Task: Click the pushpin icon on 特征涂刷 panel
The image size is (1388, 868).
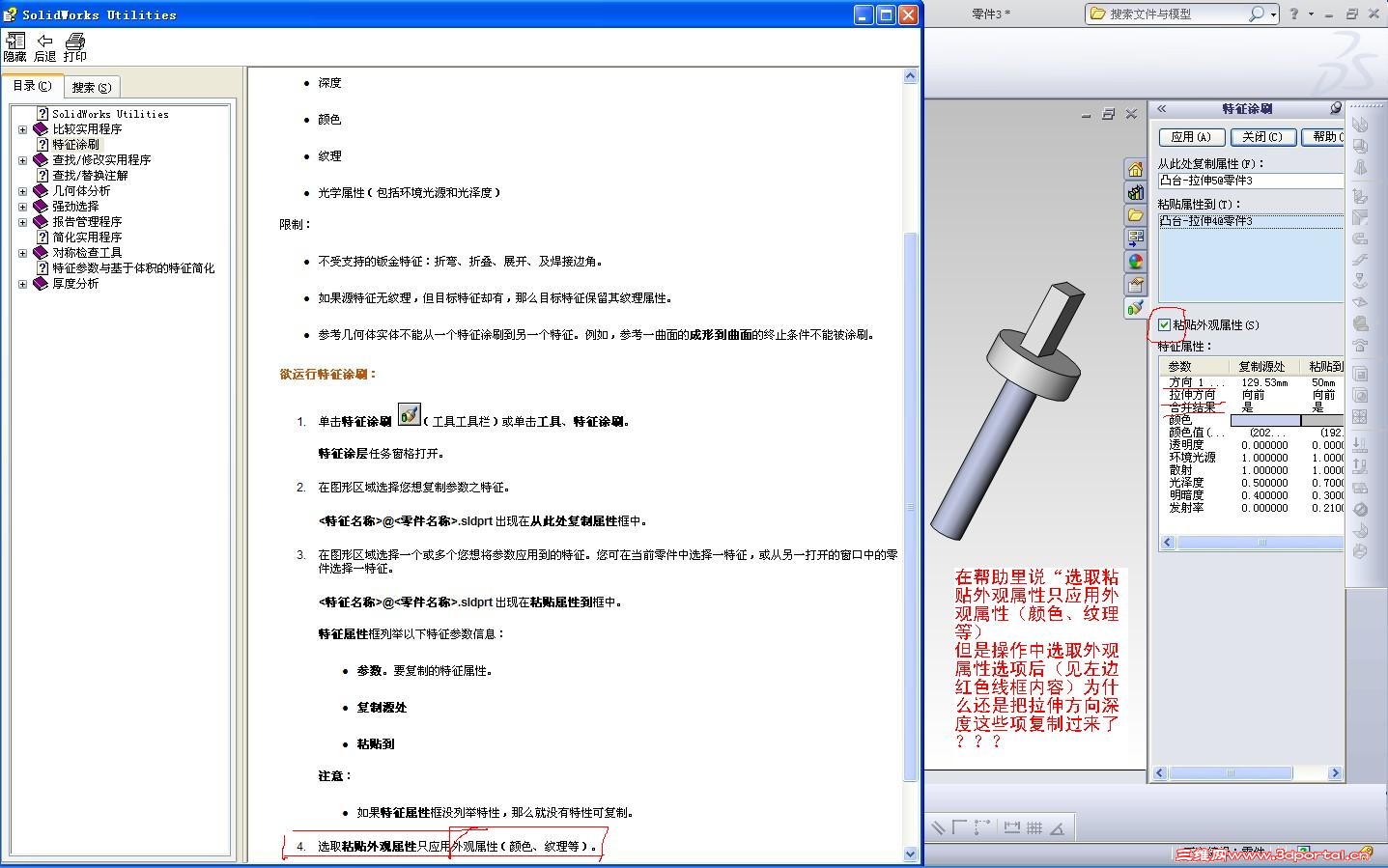Action: pyautogui.click(x=1336, y=108)
